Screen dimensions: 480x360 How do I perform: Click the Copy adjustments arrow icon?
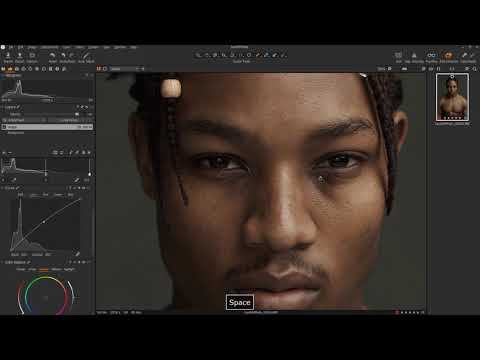tap(464, 55)
